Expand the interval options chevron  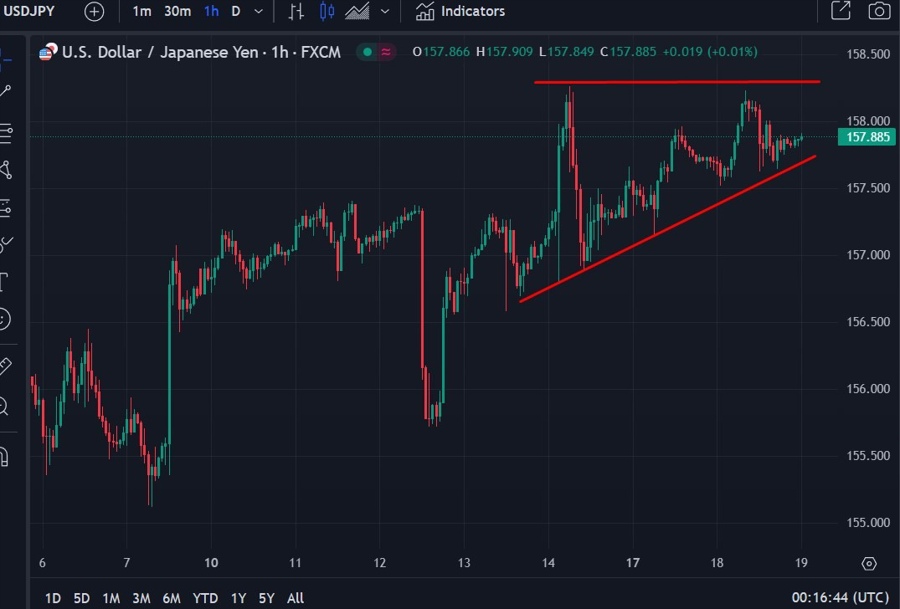tap(257, 11)
